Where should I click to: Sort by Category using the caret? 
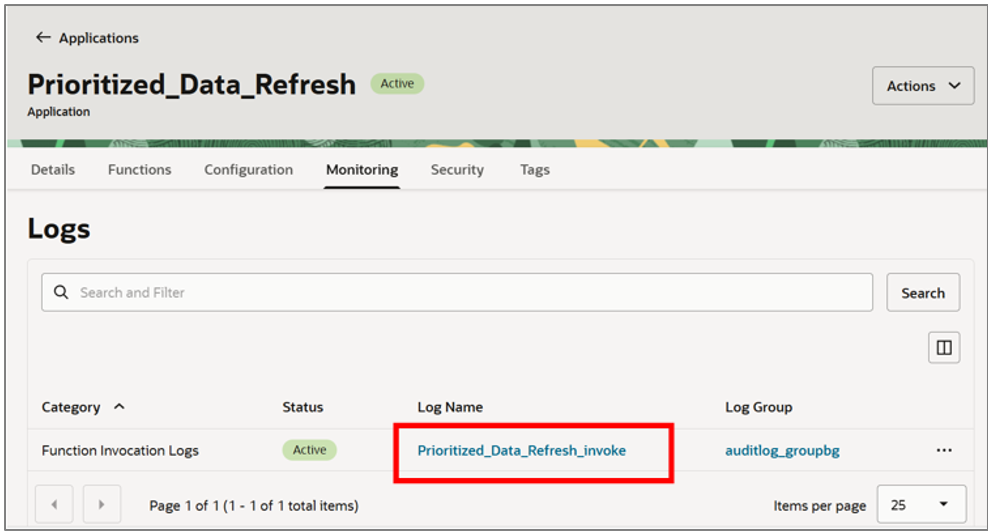(120, 407)
